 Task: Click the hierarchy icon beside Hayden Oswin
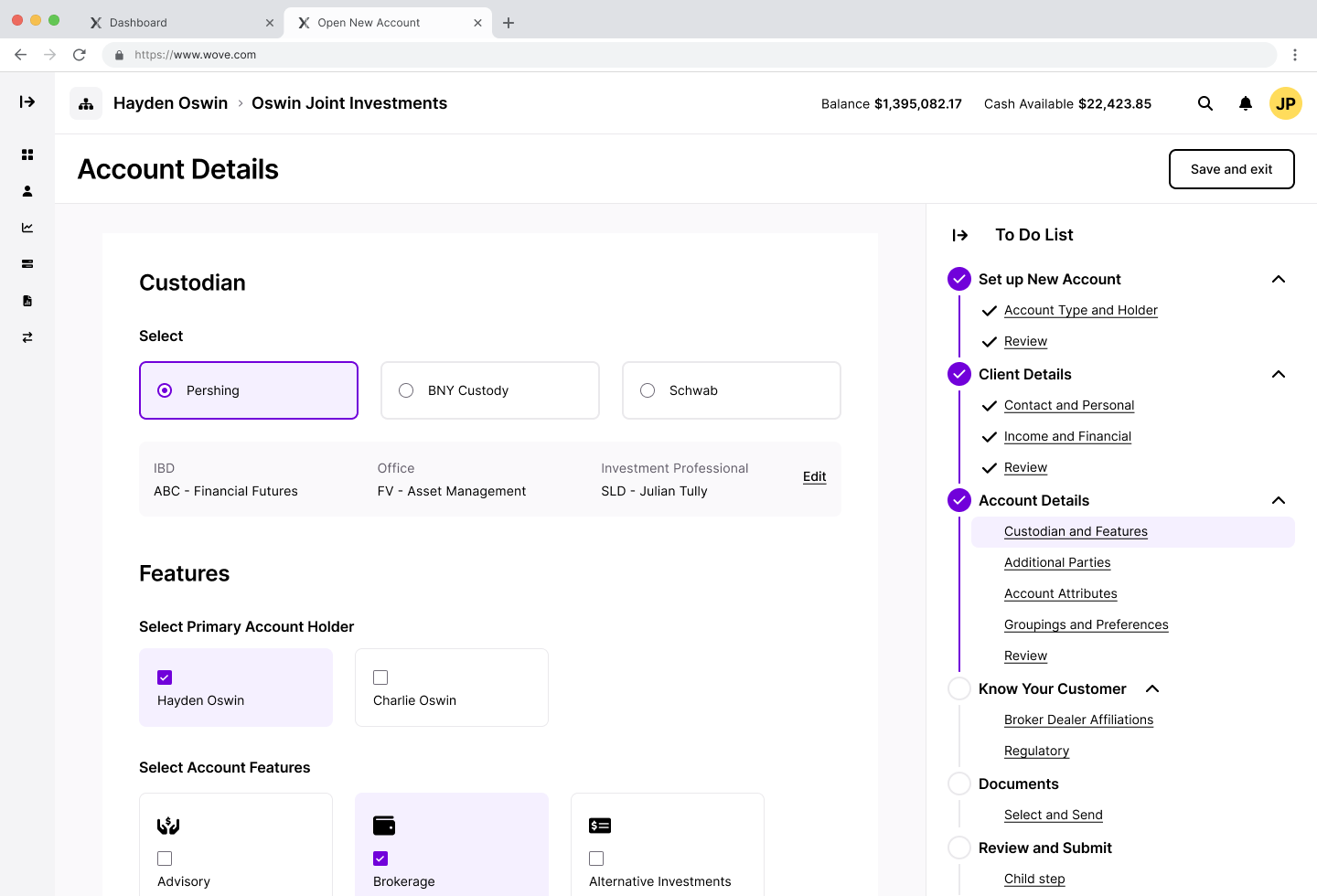(86, 103)
